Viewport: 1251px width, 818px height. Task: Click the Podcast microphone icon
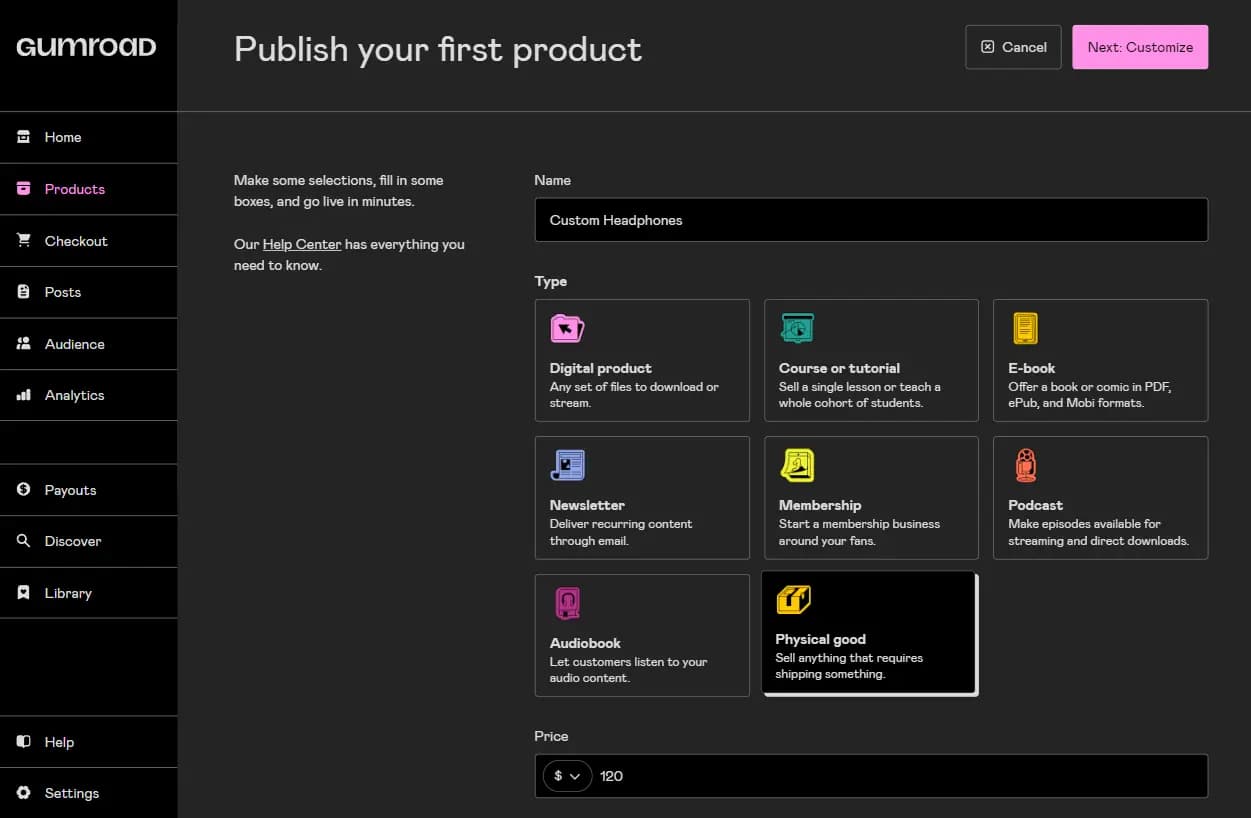point(1025,465)
